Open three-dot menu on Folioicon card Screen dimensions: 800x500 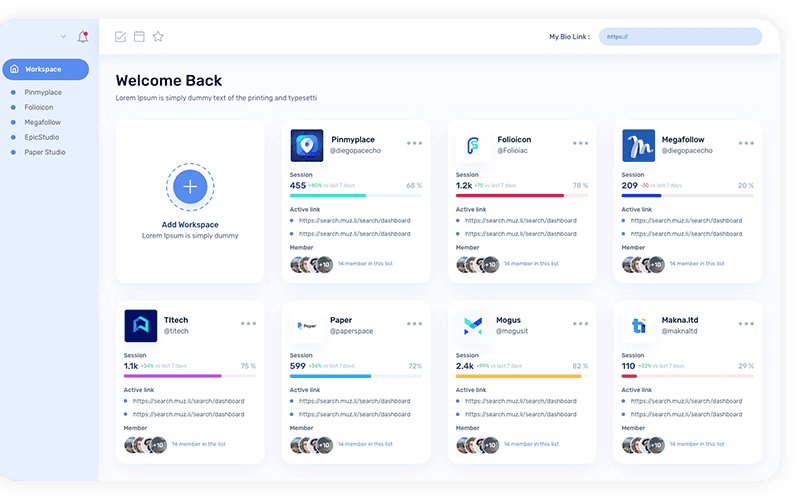click(x=580, y=143)
